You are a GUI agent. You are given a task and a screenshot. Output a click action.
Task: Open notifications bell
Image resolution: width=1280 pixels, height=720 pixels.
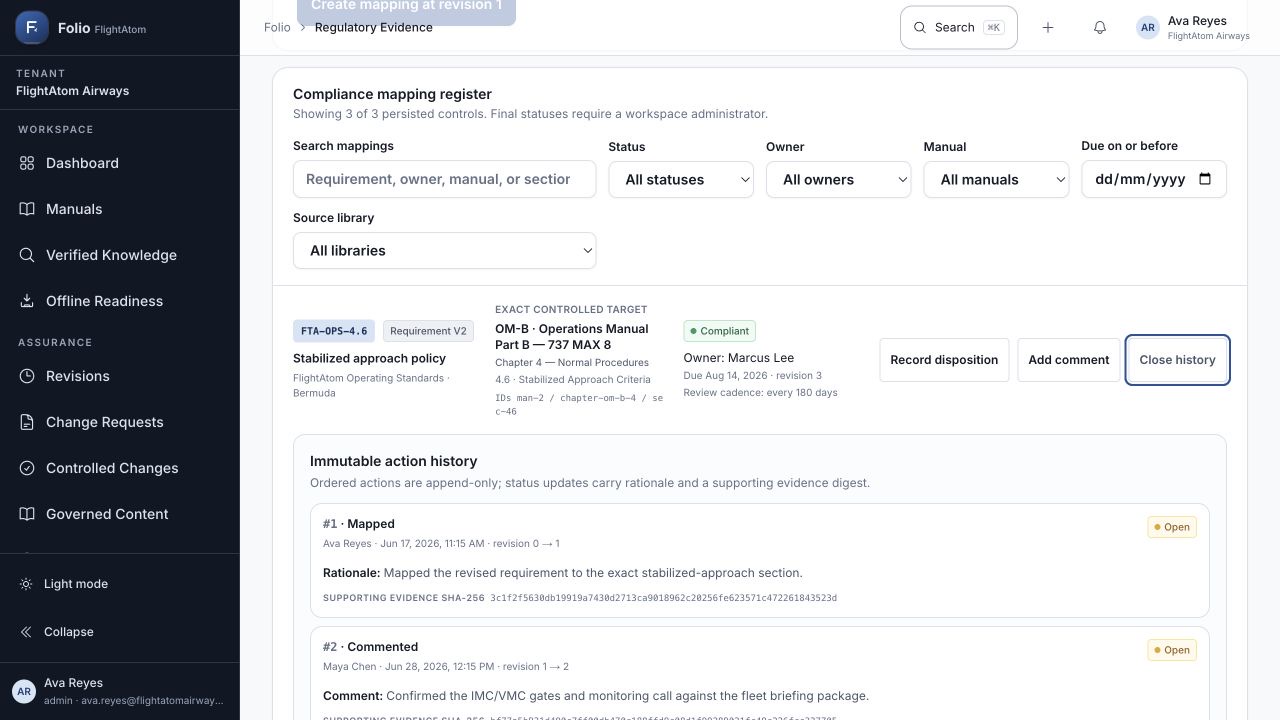point(1100,28)
